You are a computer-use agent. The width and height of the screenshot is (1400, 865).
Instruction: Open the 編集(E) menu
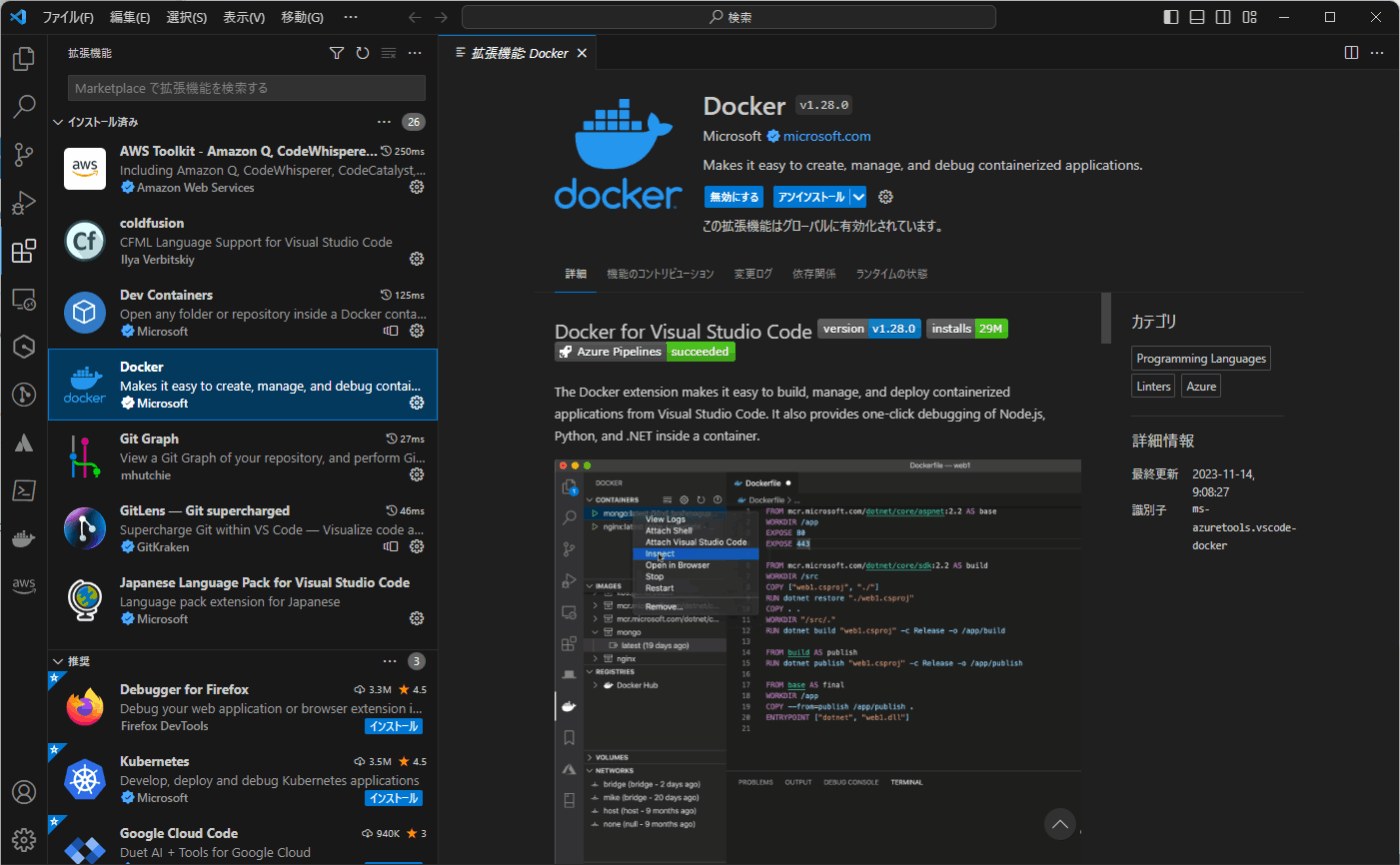130,17
